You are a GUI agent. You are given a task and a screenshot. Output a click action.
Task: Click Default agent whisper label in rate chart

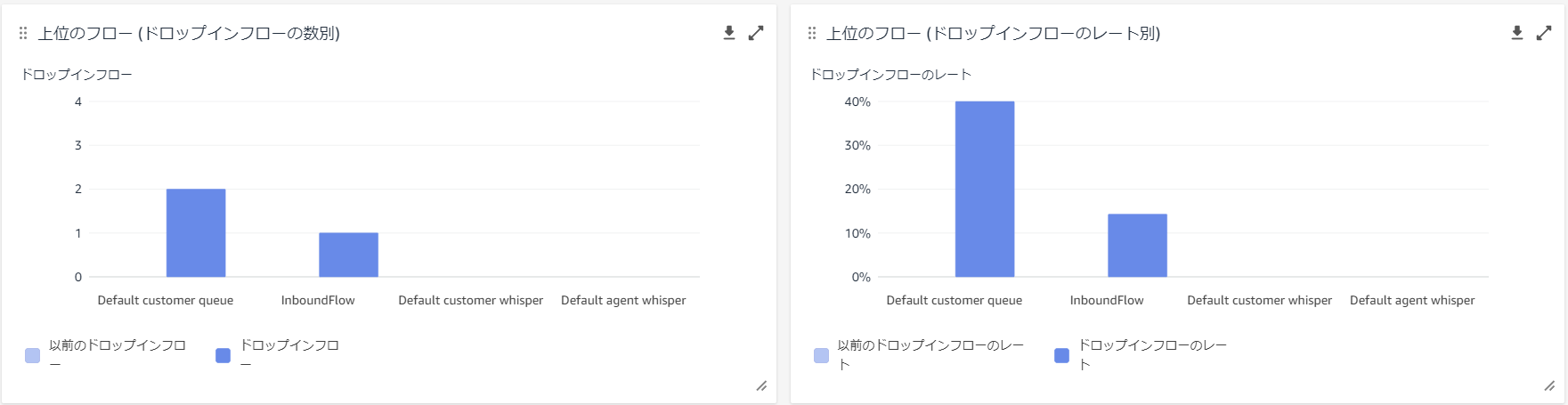pyautogui.click(x=1412, y=300)
